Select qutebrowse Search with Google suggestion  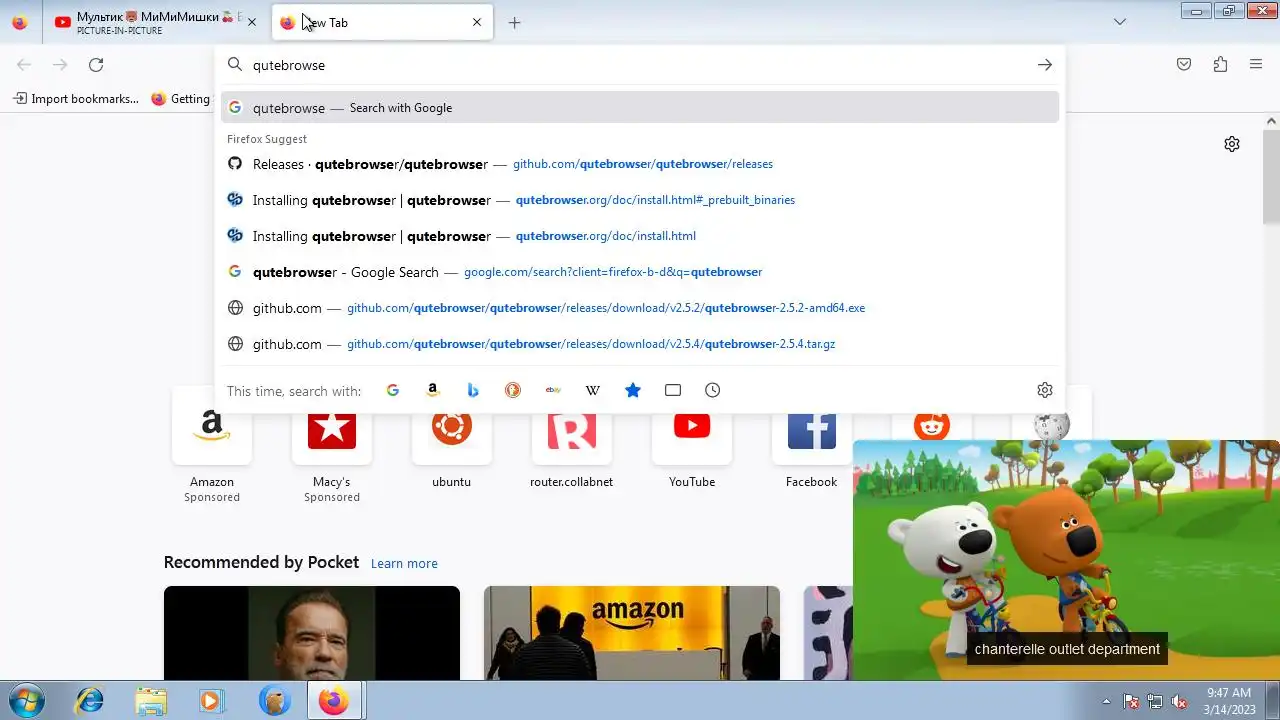click(640, 108)
